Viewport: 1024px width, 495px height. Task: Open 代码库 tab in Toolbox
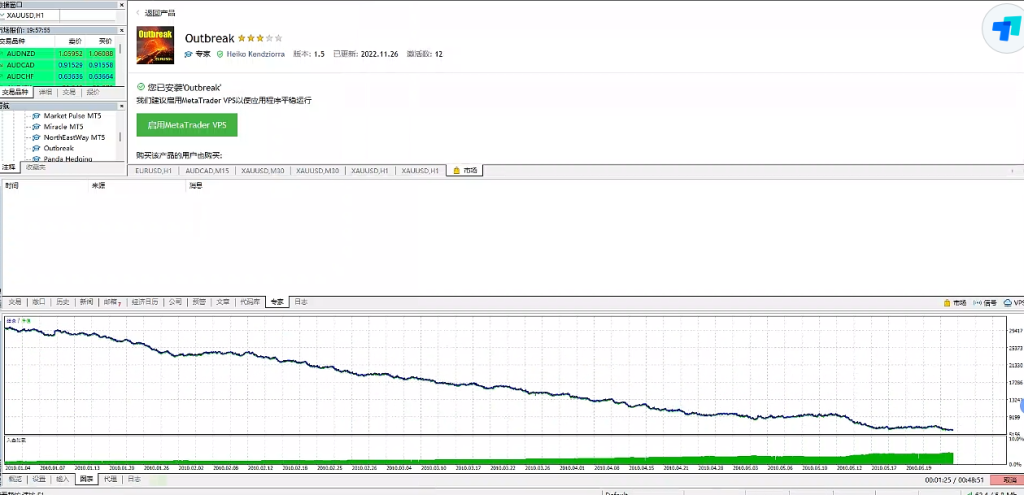[250, 302]
